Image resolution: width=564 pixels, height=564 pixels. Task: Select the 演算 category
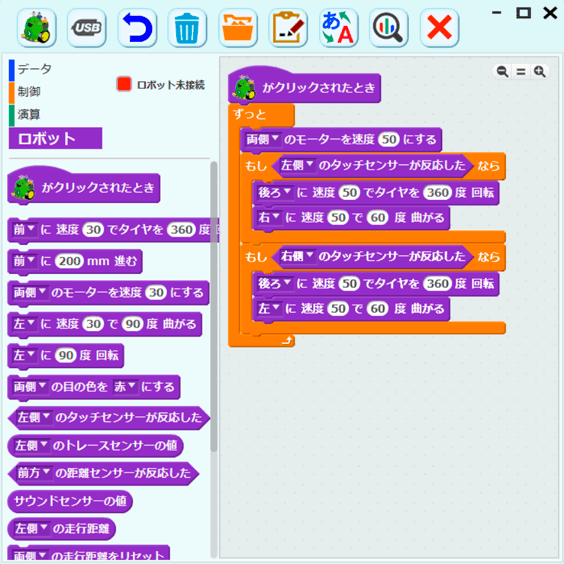29,114
